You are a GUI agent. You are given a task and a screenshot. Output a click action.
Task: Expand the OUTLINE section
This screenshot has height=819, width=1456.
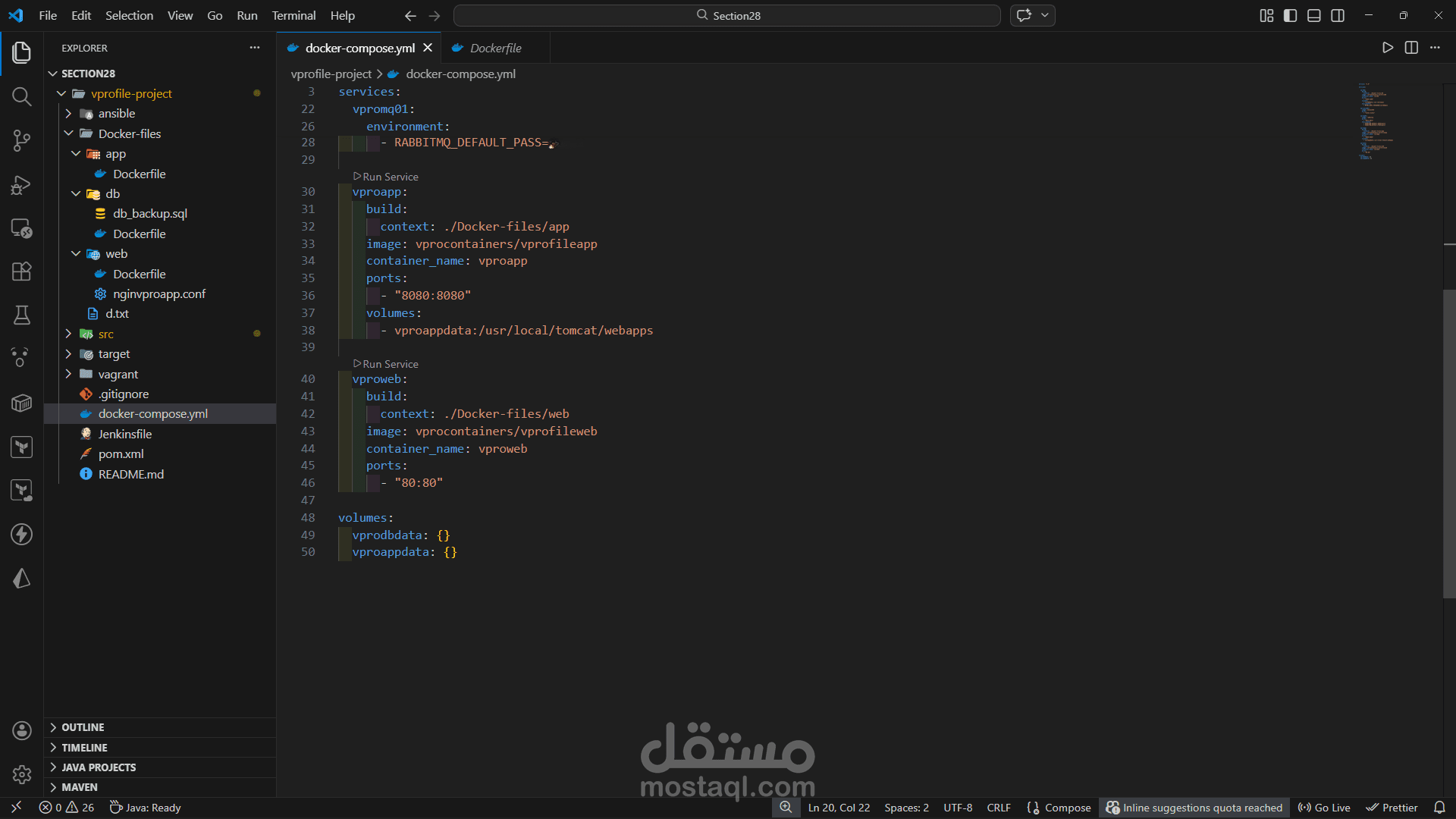(x=83, y=727)
